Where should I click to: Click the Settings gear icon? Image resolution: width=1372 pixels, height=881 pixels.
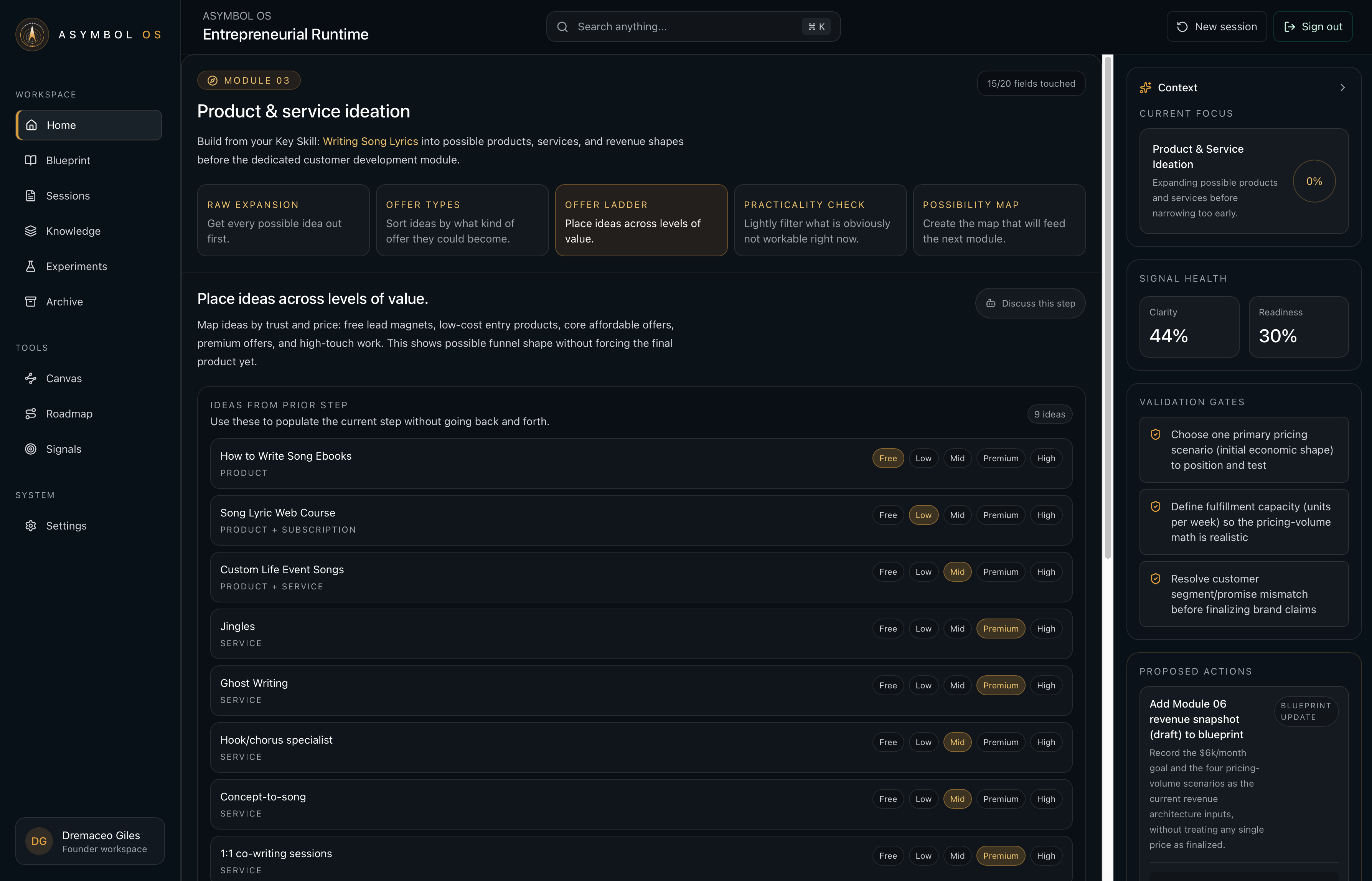tap(31, 526)
